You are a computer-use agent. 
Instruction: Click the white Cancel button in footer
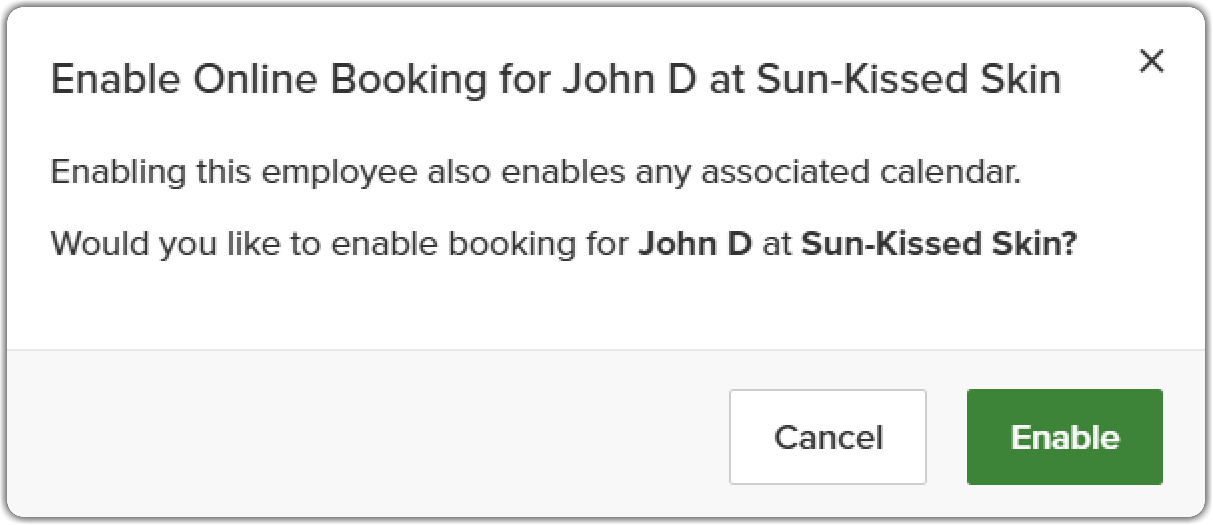(x=828, y=437)
